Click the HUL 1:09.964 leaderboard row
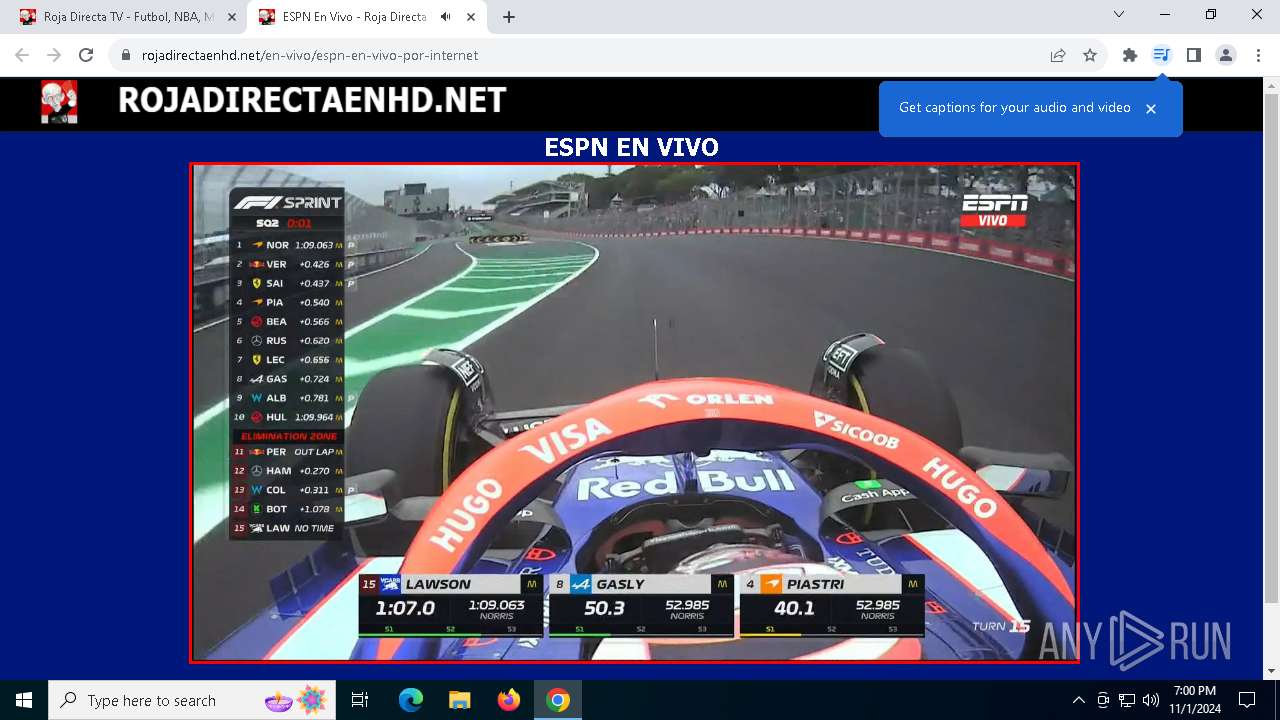 tap(288, 417)
